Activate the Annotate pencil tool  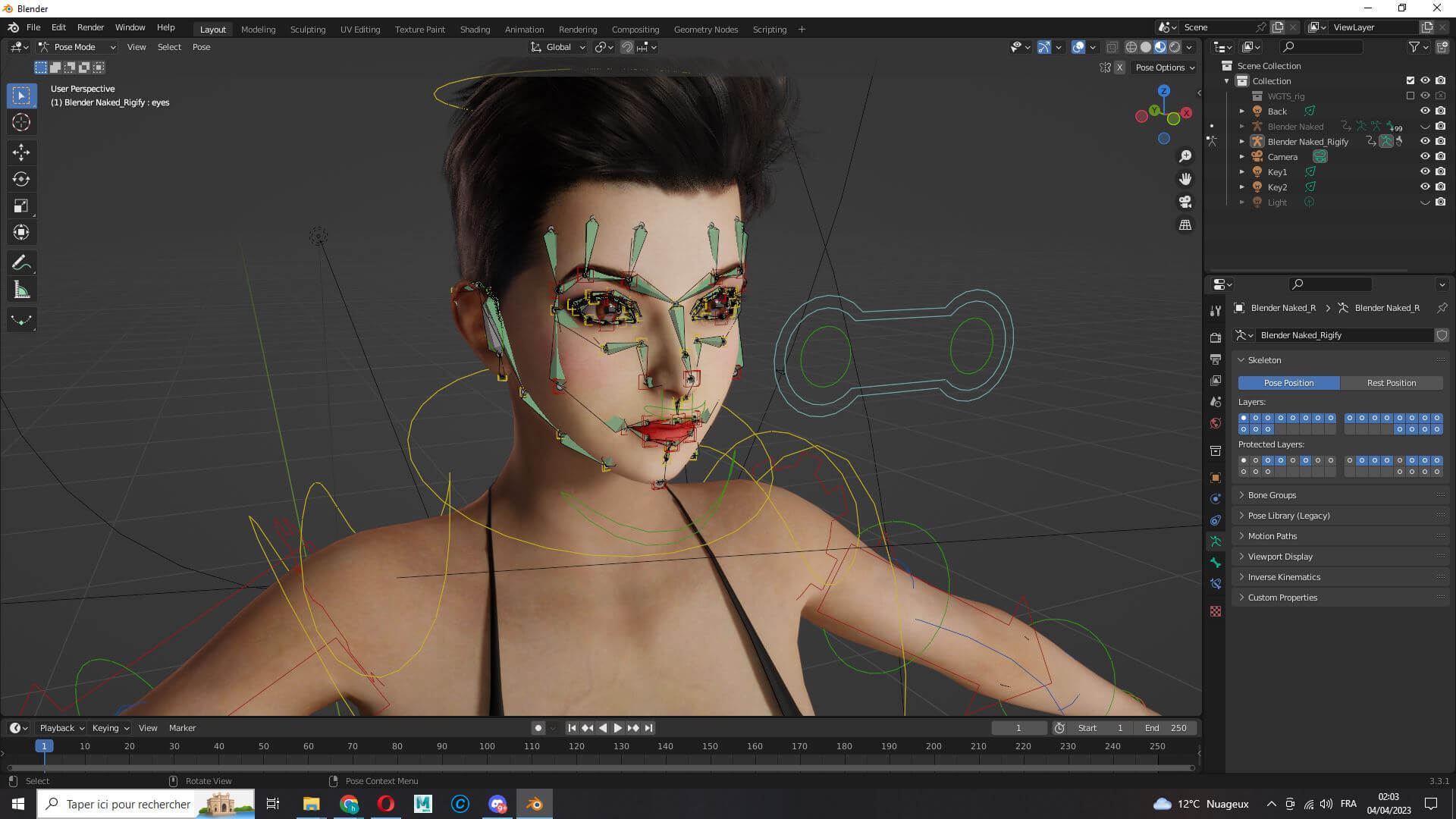pos(21,263)
